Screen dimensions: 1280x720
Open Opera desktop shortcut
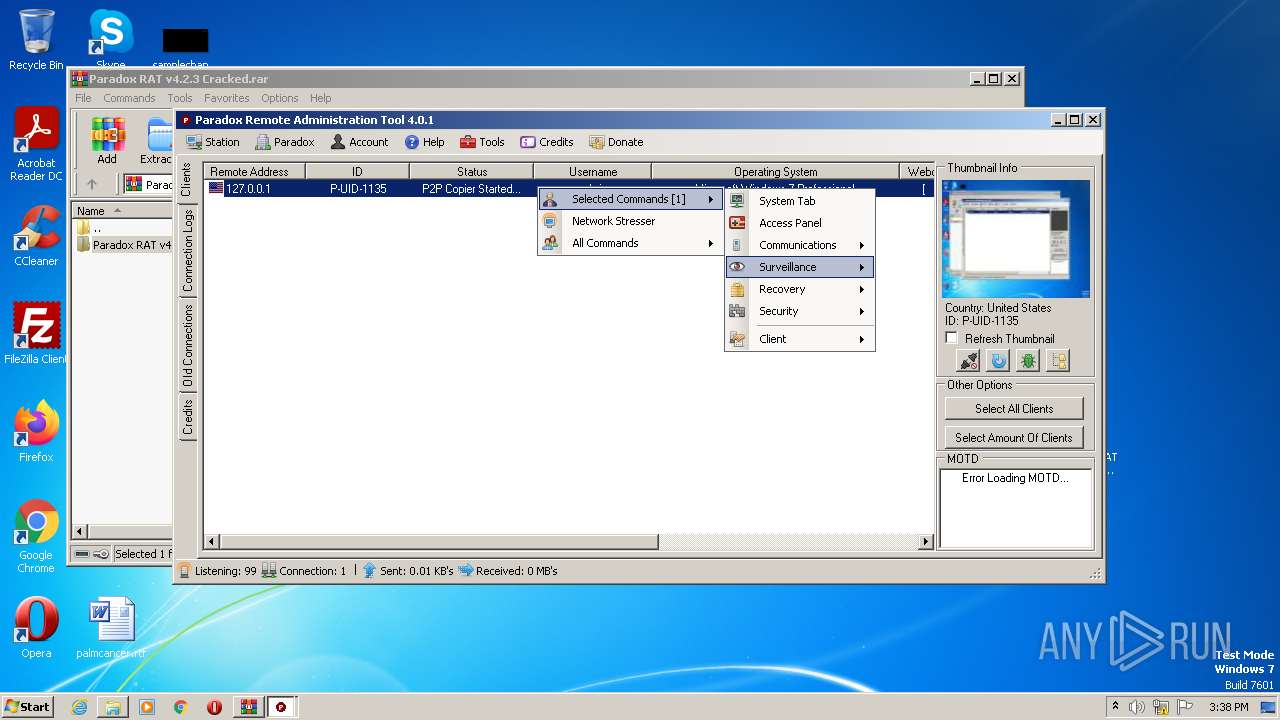click(36, 628)
